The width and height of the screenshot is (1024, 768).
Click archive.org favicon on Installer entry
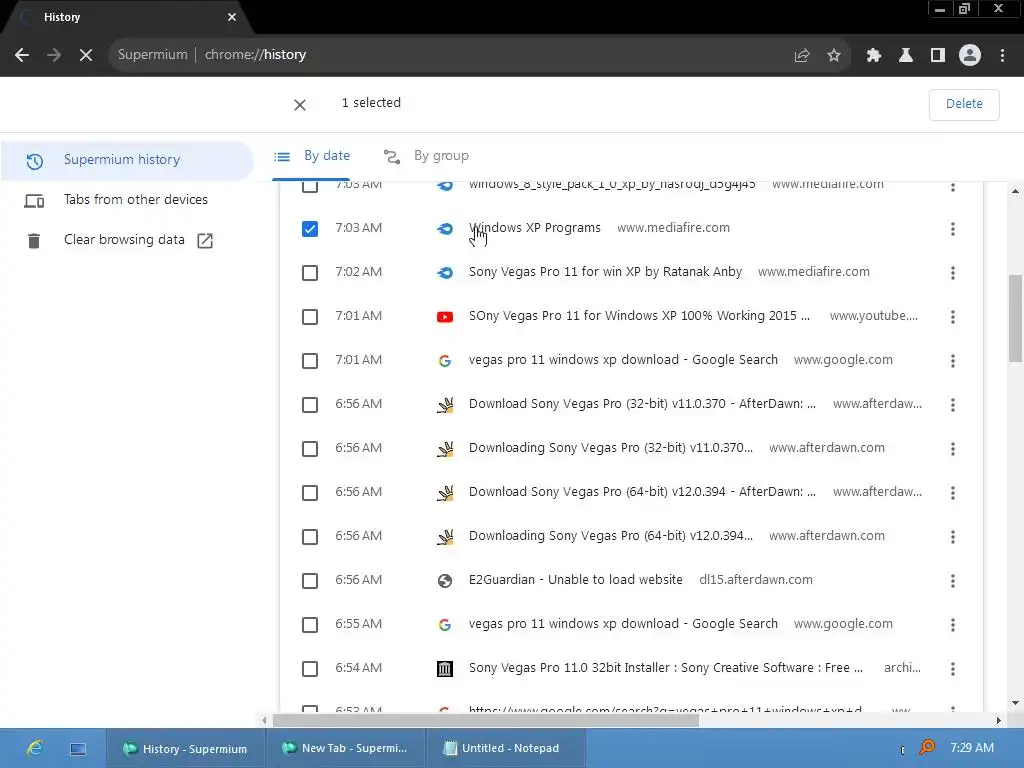[x=445, y=669]
